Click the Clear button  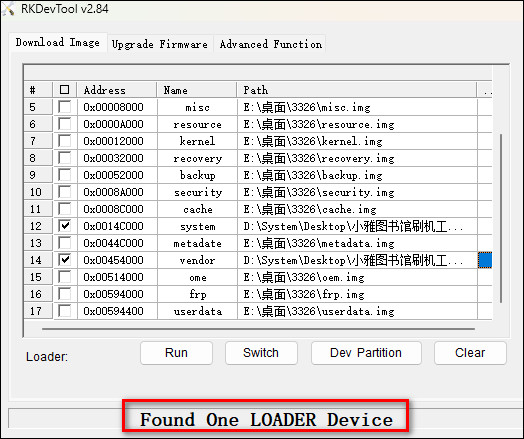coord(470,353)
